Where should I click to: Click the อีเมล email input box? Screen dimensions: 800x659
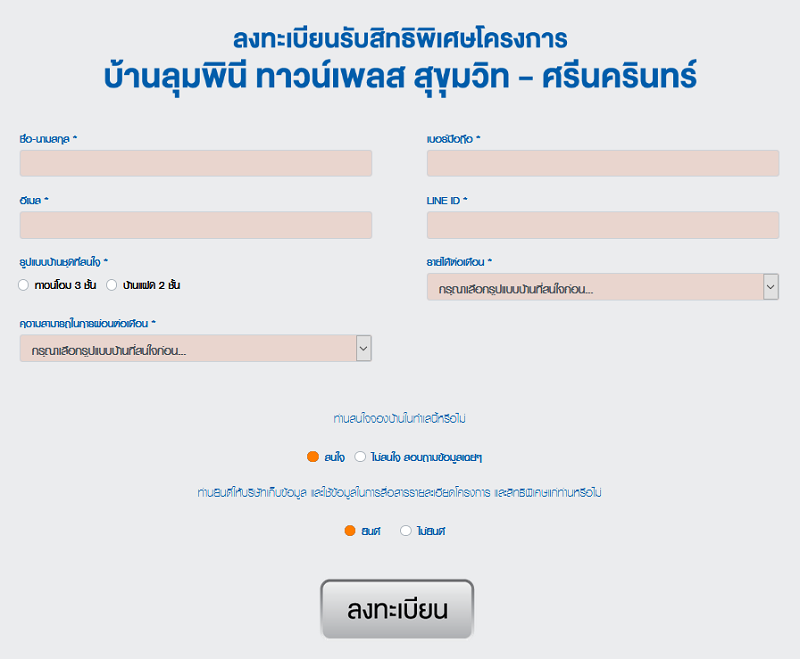coord(196,225)
